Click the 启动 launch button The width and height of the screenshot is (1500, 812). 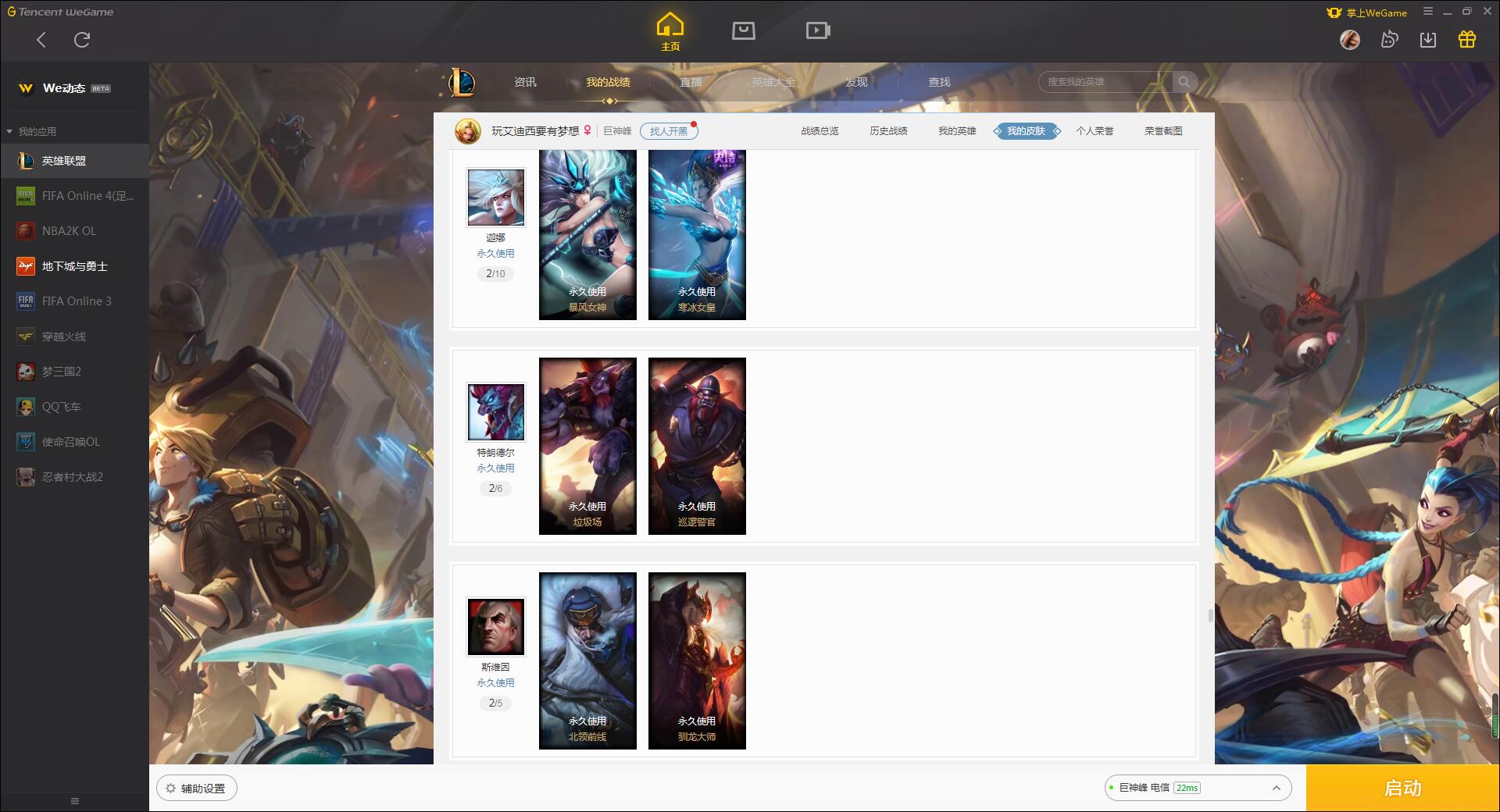(1403, 789)
